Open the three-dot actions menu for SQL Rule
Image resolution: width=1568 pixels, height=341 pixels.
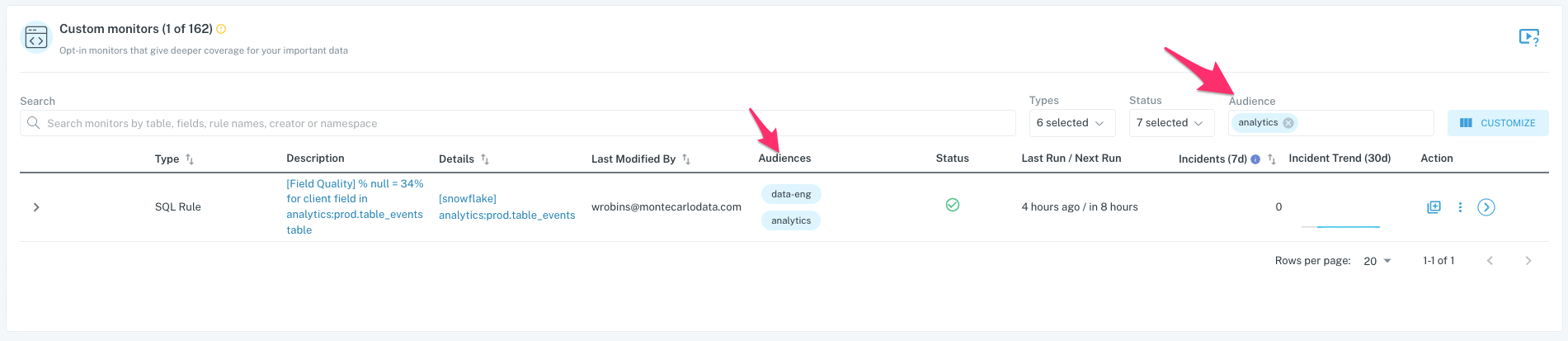[1460, 207]
